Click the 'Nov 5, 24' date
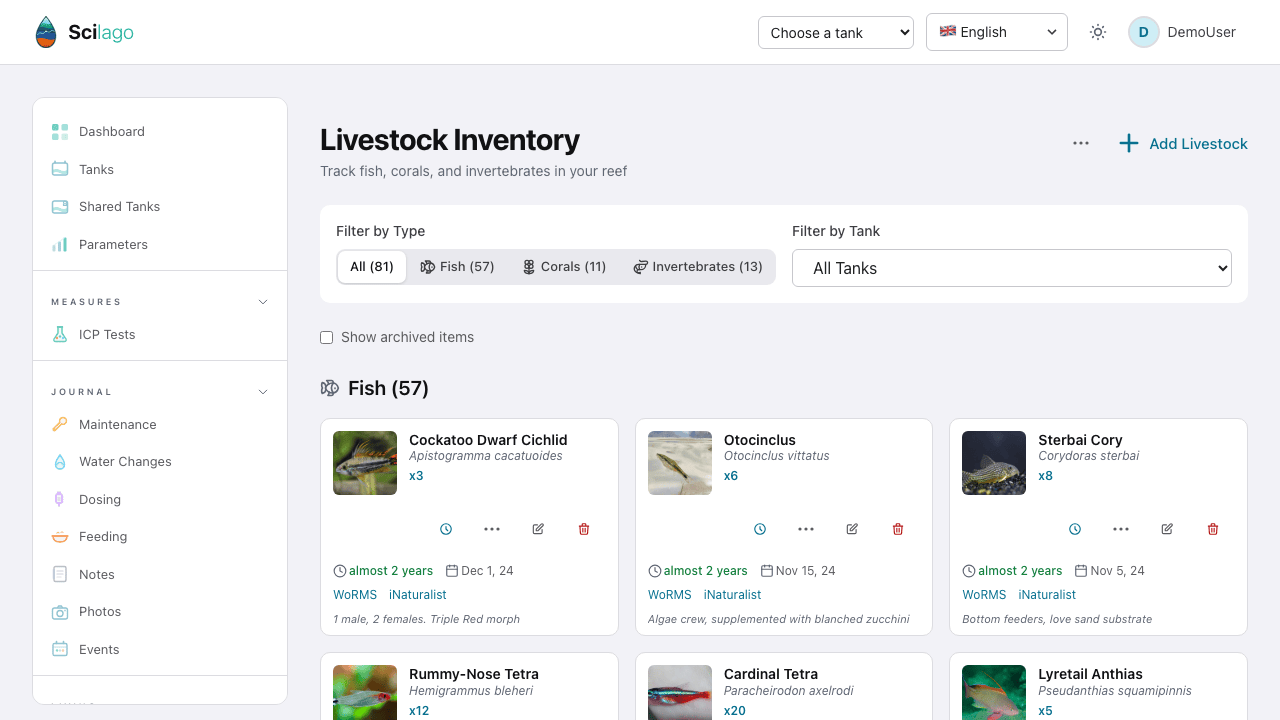Viewport: 1280px width, 720px height. [1117, 571]
